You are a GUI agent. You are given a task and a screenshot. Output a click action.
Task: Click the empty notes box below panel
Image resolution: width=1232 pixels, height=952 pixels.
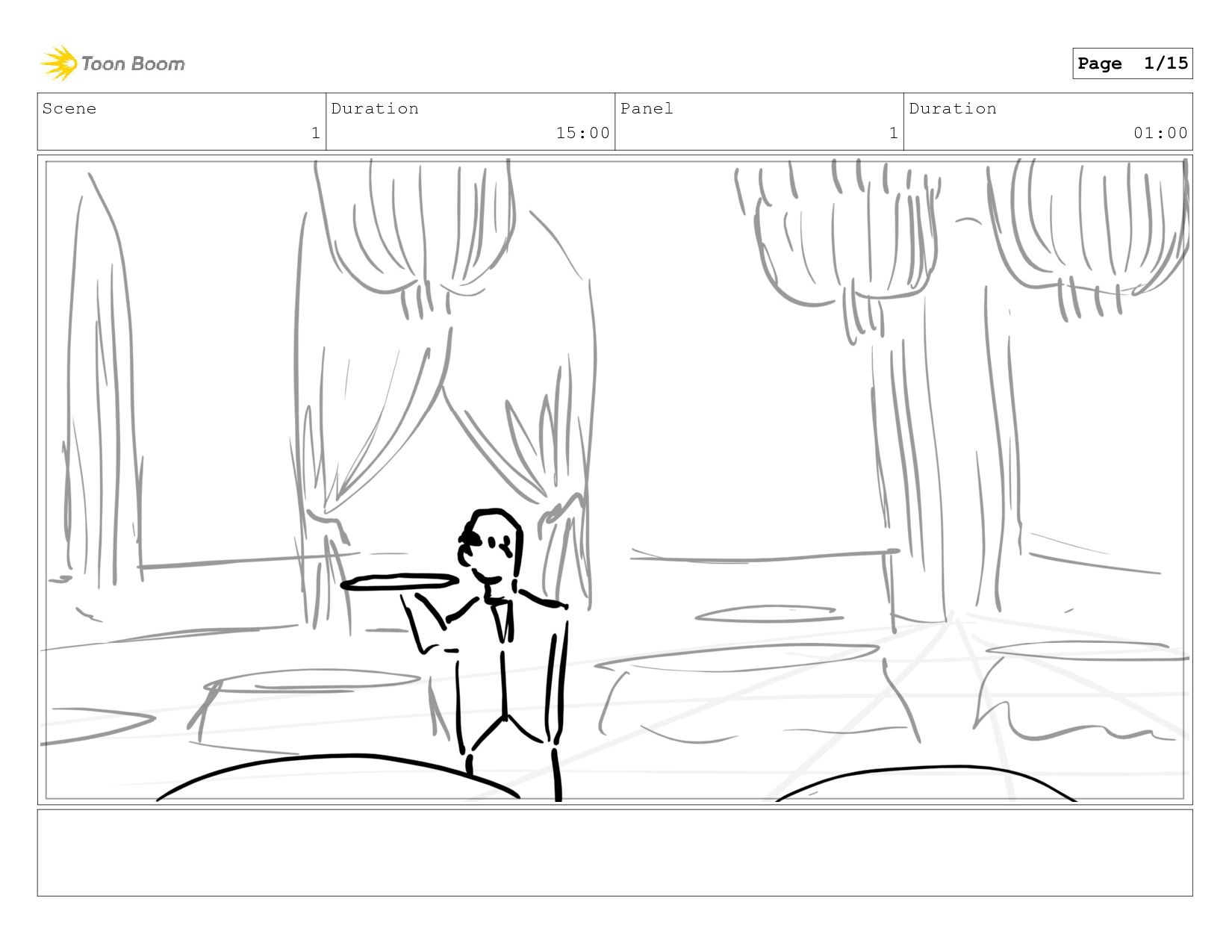[615, 853]
